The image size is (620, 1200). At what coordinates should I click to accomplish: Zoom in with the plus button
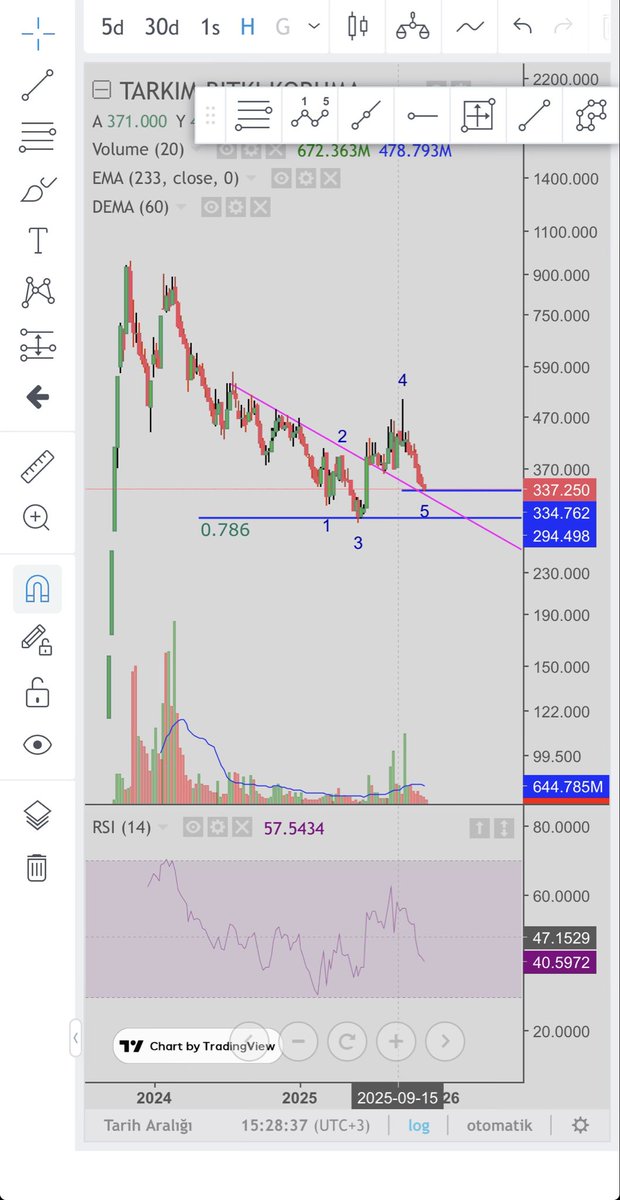click(396, 1041)
